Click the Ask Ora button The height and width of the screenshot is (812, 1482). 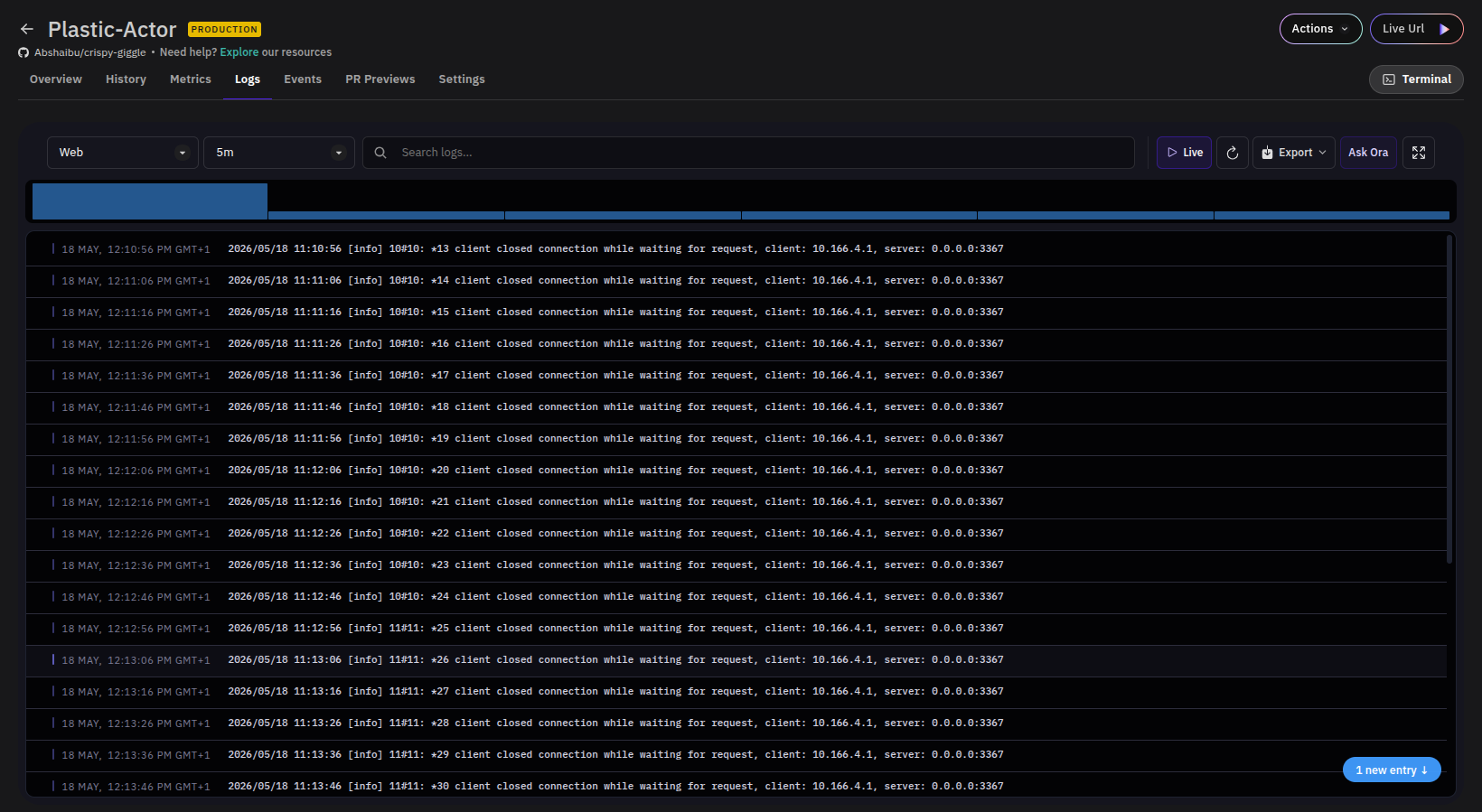[x=1368, y=153]
